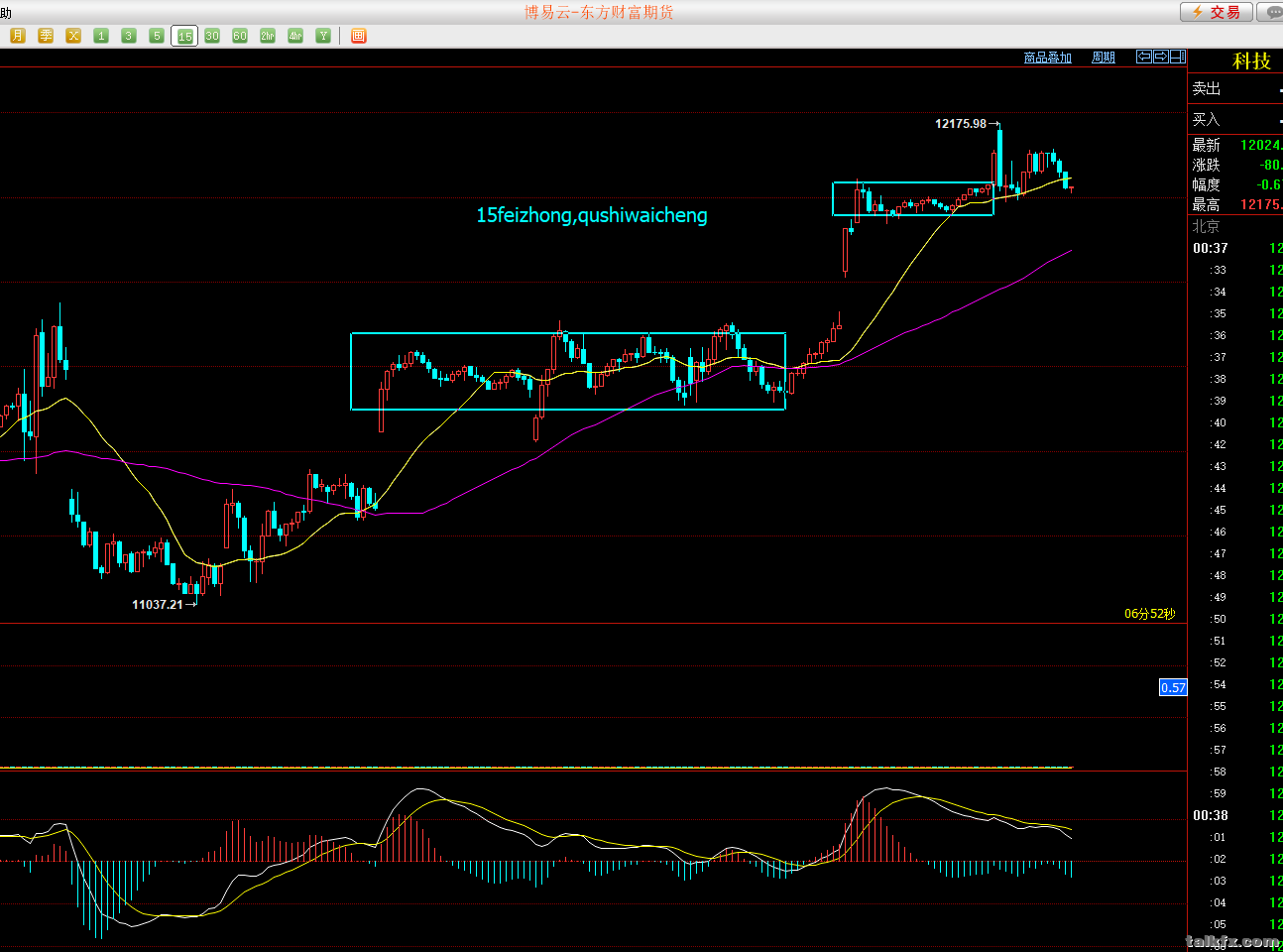Switch to the 1-minute chart
Image resolution: width=1283 pixels, height=952 pixels.
coord(101,36)
